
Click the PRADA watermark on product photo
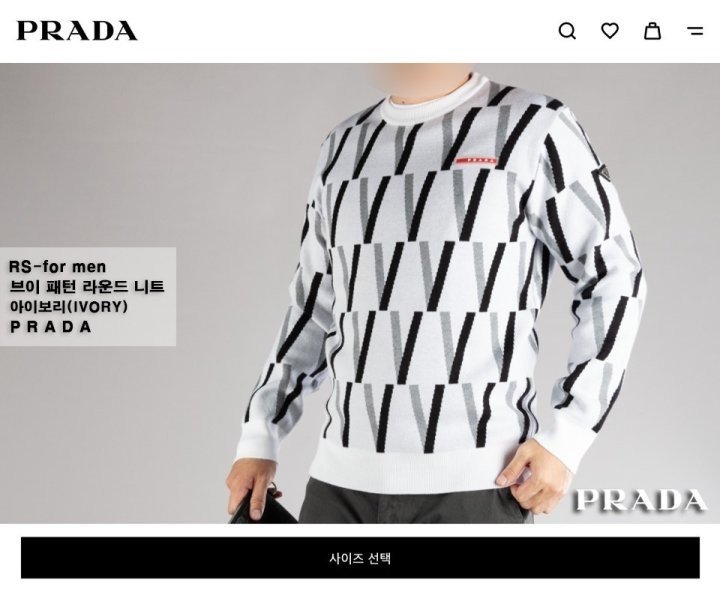point(640,501)
